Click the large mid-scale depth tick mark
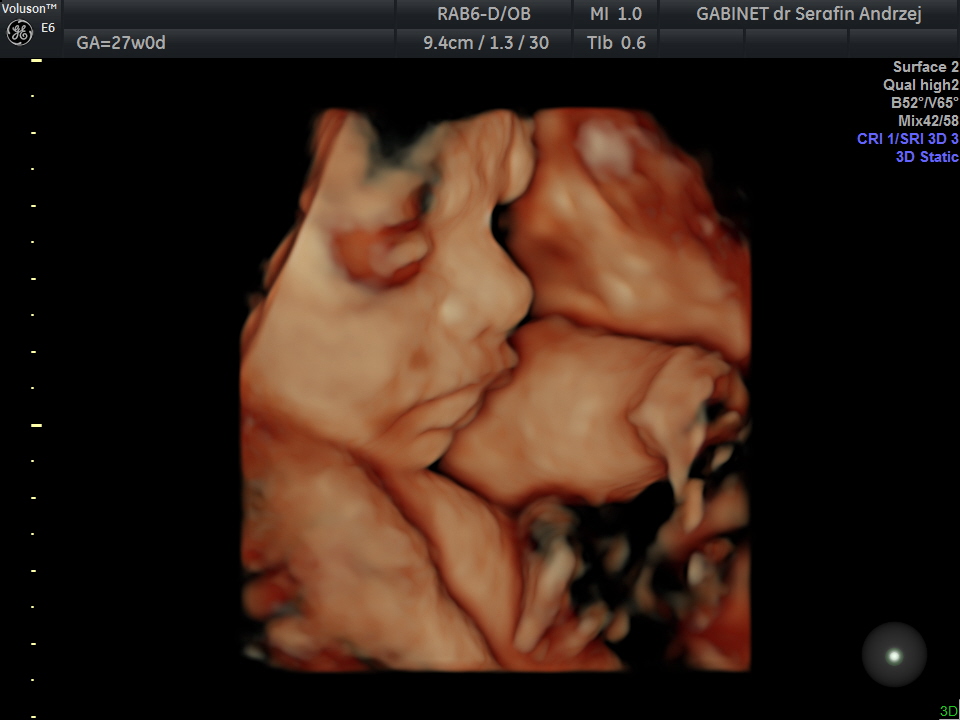960x720 pixels. (36, 425)
